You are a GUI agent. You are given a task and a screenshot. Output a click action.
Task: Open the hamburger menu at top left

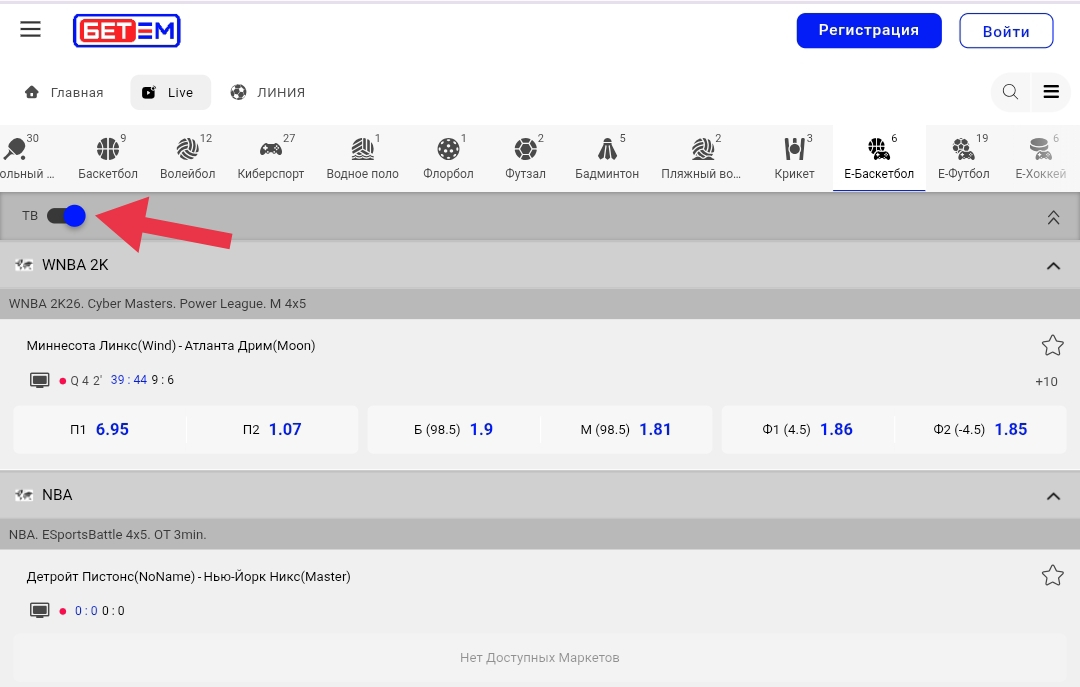(x=31, y=30)
